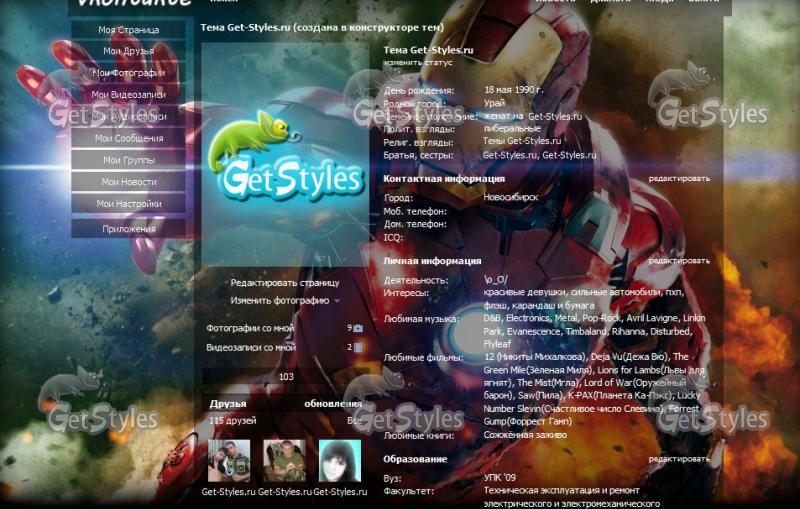800x509 pixels.
Task: Click music tag Disturbed
Action: [x=669, y=332]
